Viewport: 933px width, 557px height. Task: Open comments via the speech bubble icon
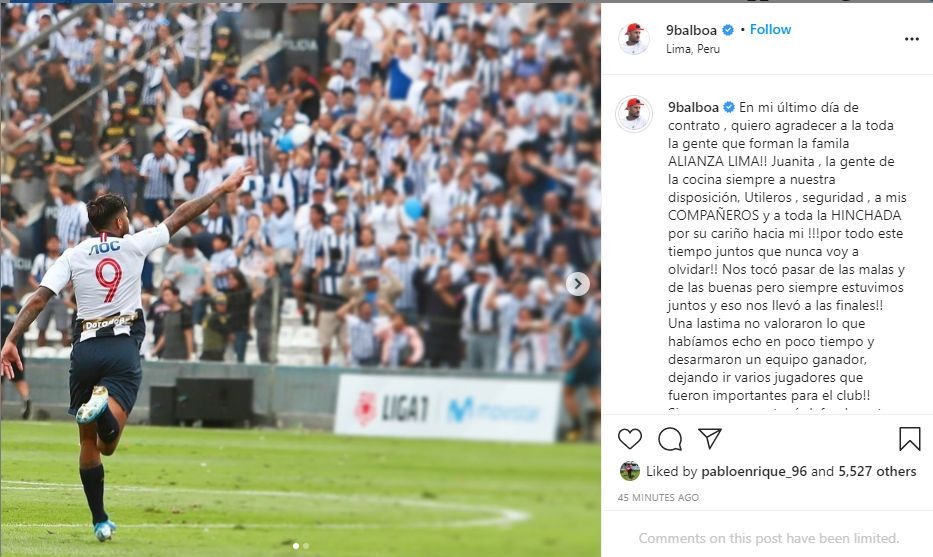tap(670, 439)
